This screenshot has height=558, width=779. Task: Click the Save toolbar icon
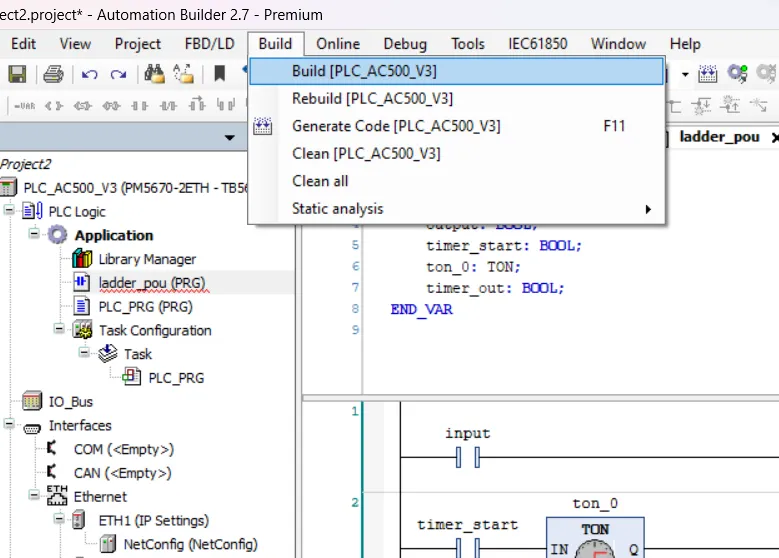click(17, 74)
